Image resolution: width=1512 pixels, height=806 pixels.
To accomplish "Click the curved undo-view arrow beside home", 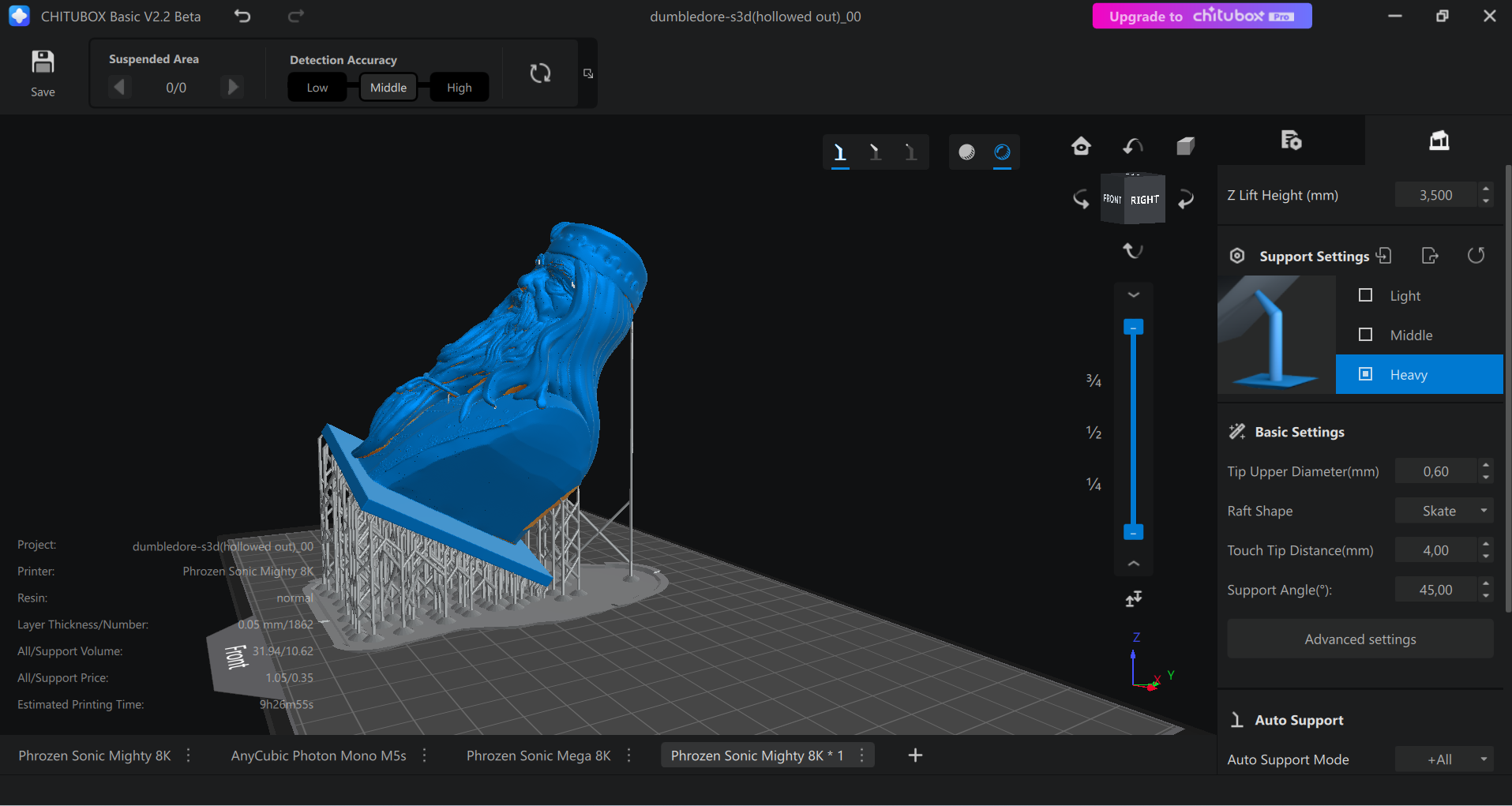I will [x=1133, y=146].
